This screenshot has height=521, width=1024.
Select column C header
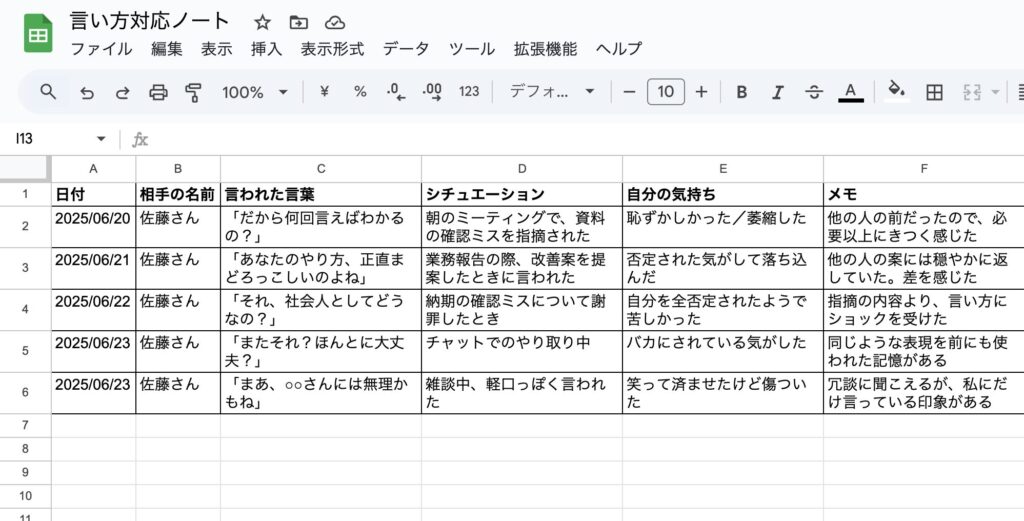(321, 169)
